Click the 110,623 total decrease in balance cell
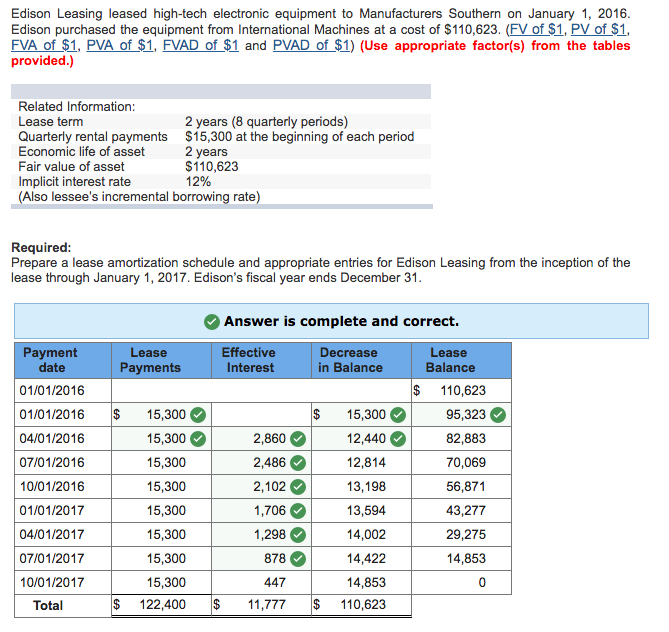Screen dimensions: 669x632 (361, 605)
